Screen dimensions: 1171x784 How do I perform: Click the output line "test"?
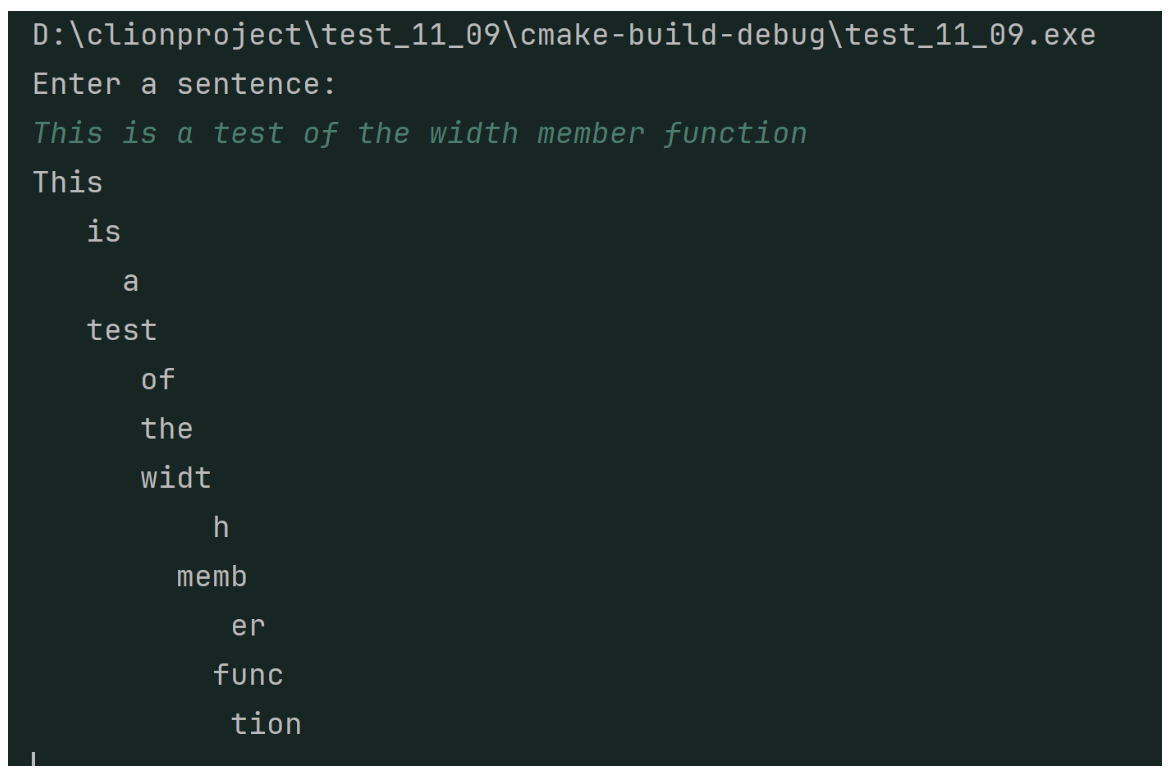(x=122, y=331)
